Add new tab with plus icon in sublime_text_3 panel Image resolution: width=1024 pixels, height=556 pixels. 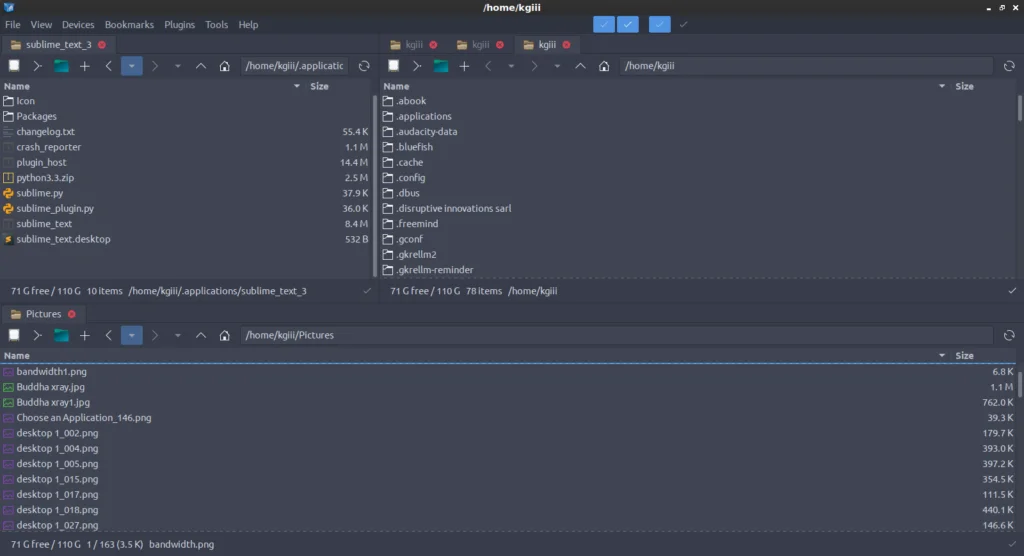coord(85,65)
